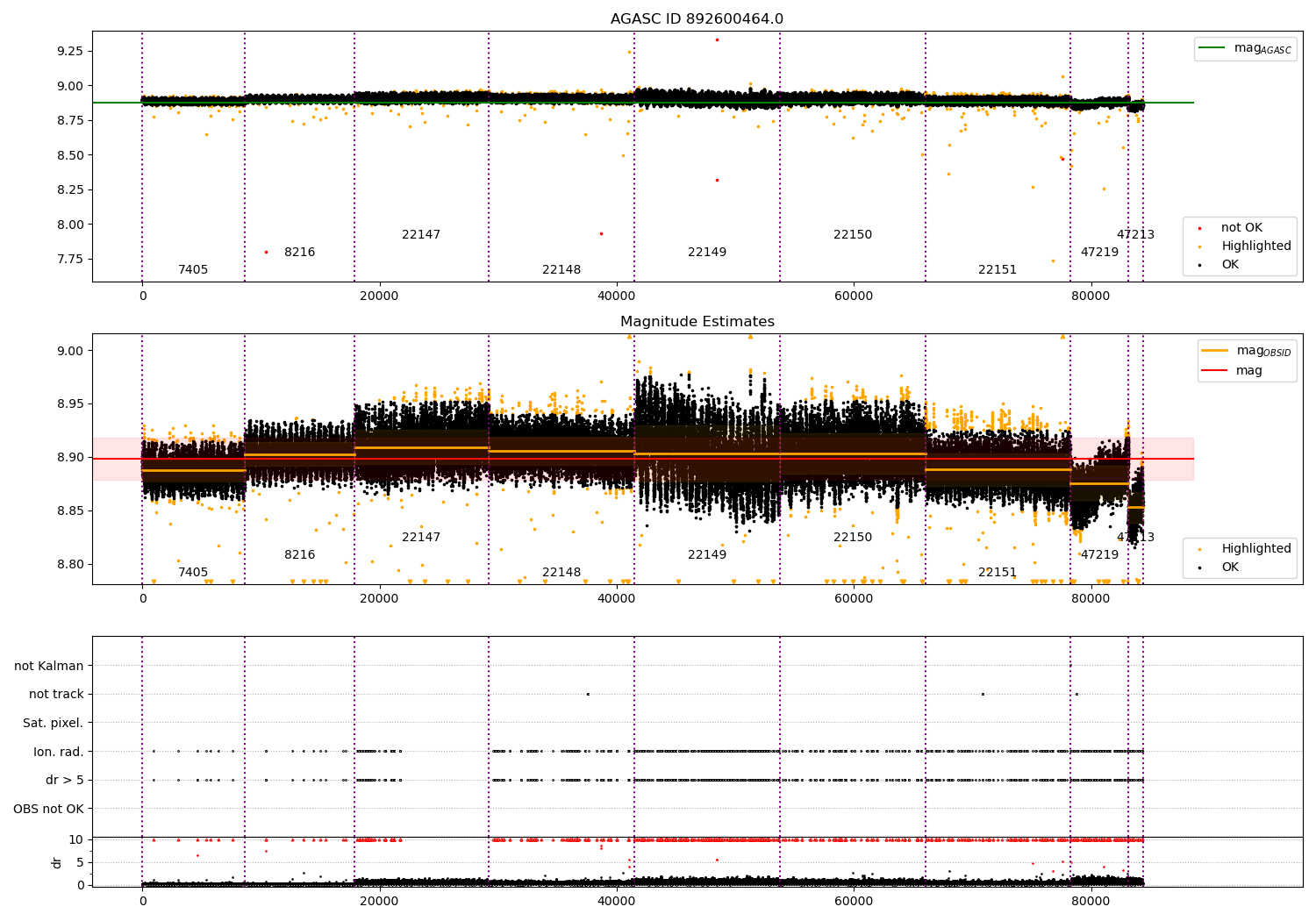Click "22149" label in Magnitude Estimates plot
The height and width of the screenshot is (921, 1316).
(x=707, y=555)
